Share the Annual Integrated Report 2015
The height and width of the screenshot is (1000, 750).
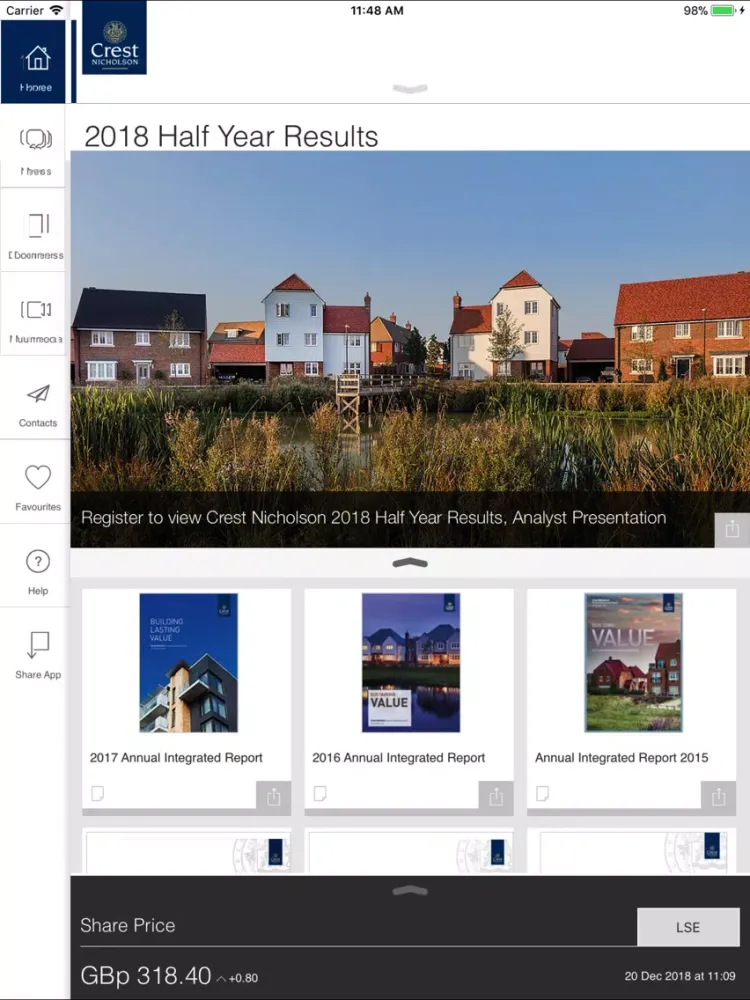point(718,797)
